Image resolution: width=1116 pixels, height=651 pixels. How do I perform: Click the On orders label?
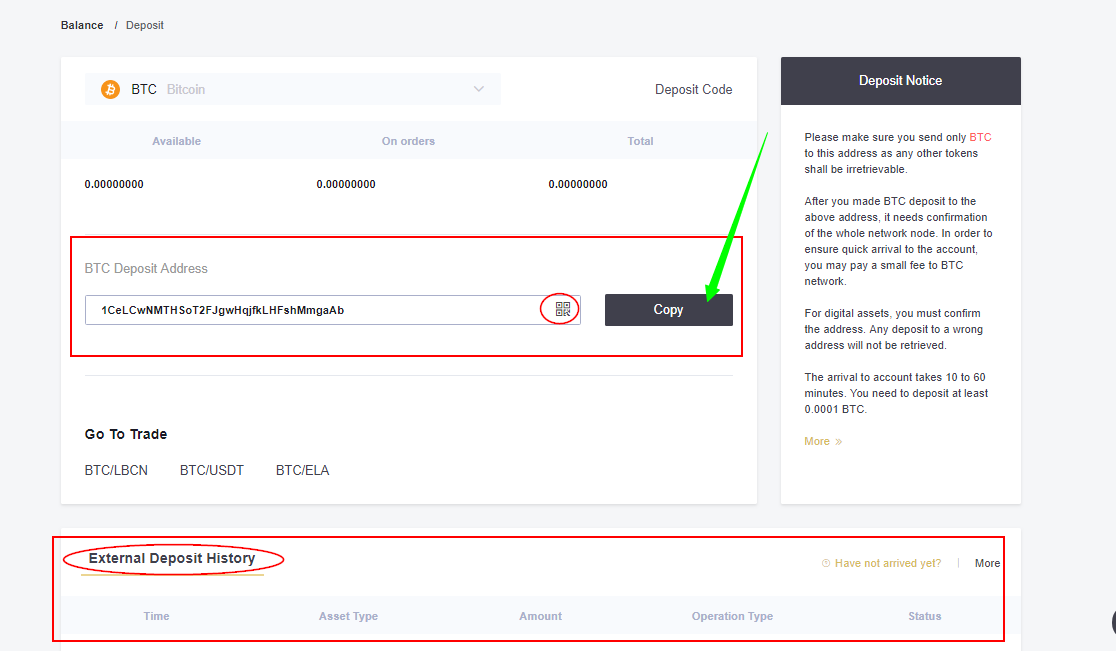408,141
